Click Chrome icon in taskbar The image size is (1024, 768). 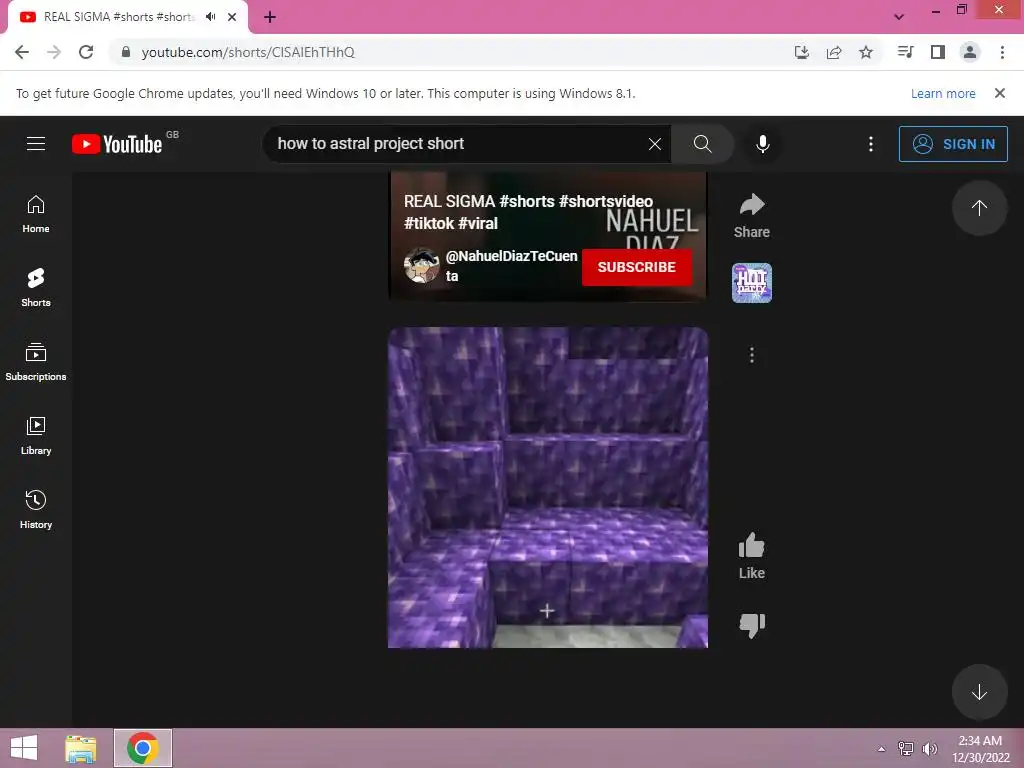click(x=143, y=748)
